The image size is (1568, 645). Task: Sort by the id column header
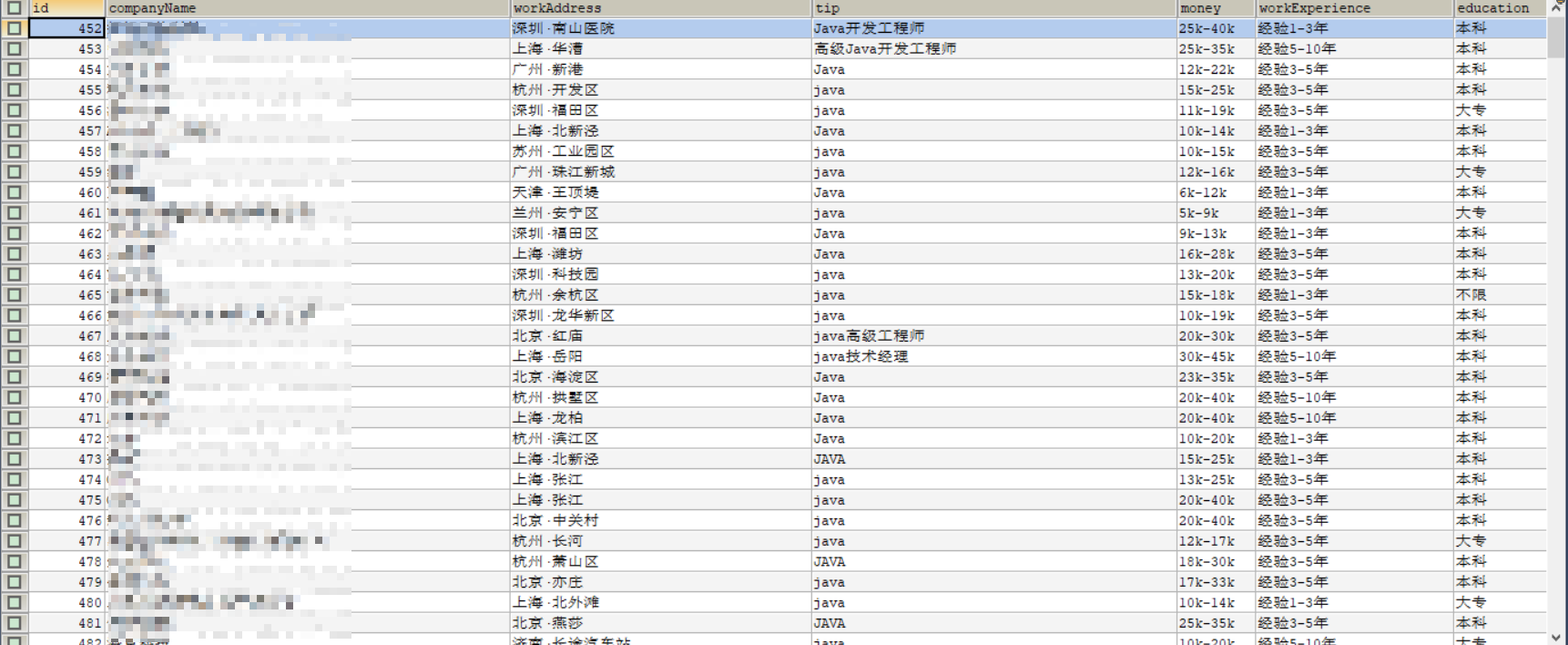(66, 8)
